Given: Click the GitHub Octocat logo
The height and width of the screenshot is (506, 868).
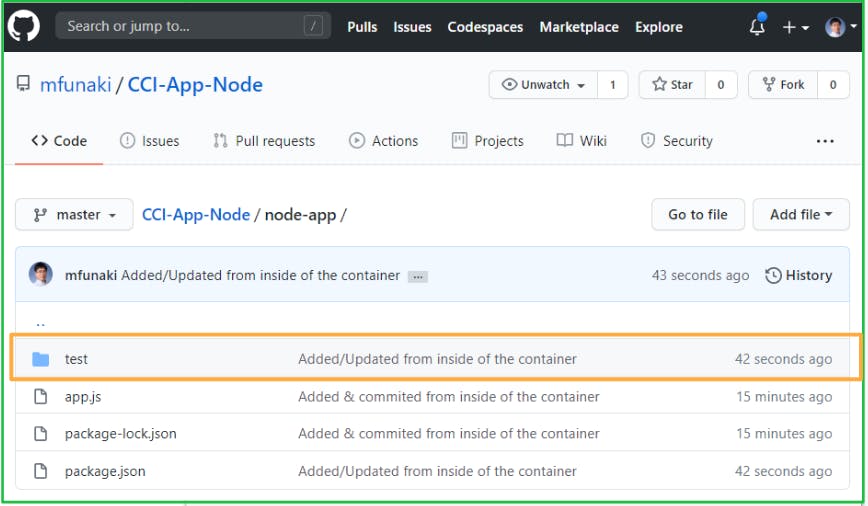Looking at the screenshot, I should click(x=24, y=26).
